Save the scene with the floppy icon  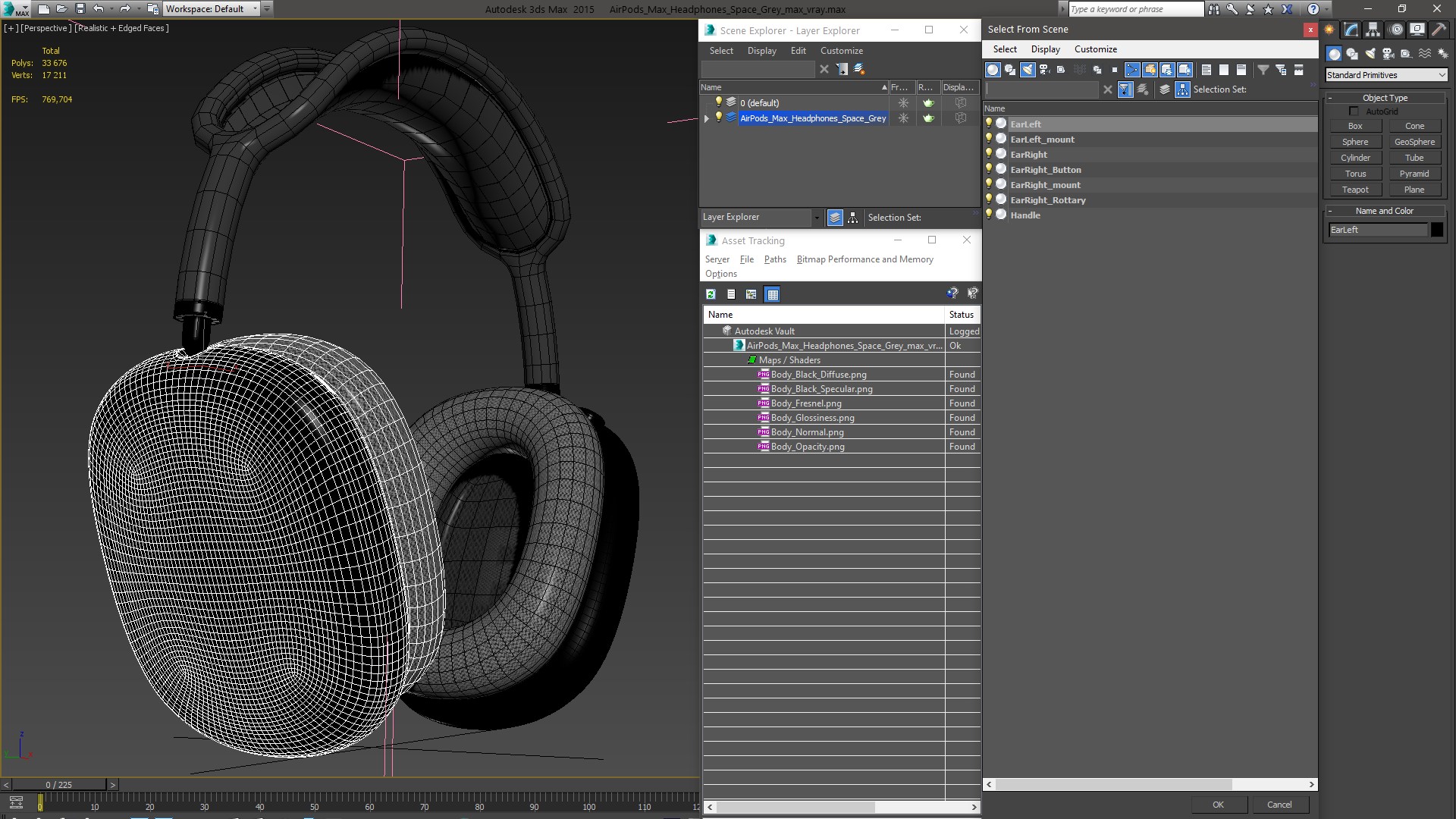coord(80,9)
